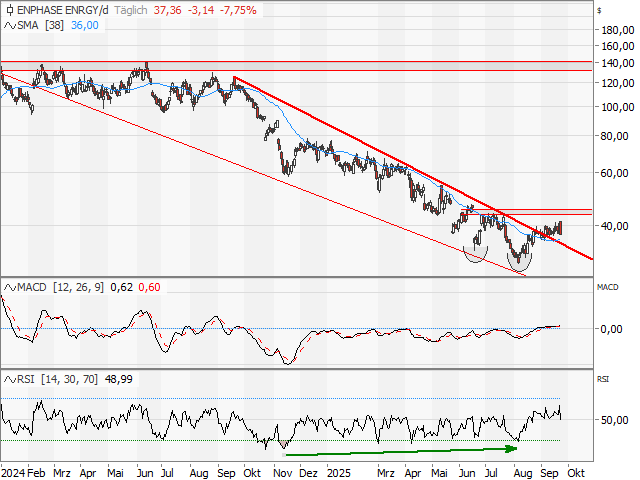Click the 80,00 price axis label
Screen dimensions: 640x480
tap(614, 136)
